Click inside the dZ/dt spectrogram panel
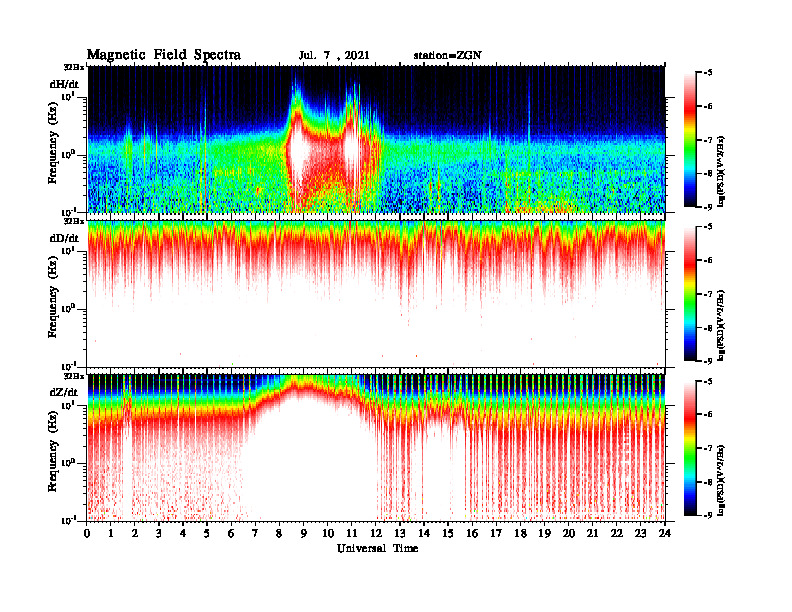This screenshot has height=612, width=792. [x=376, y=448]
